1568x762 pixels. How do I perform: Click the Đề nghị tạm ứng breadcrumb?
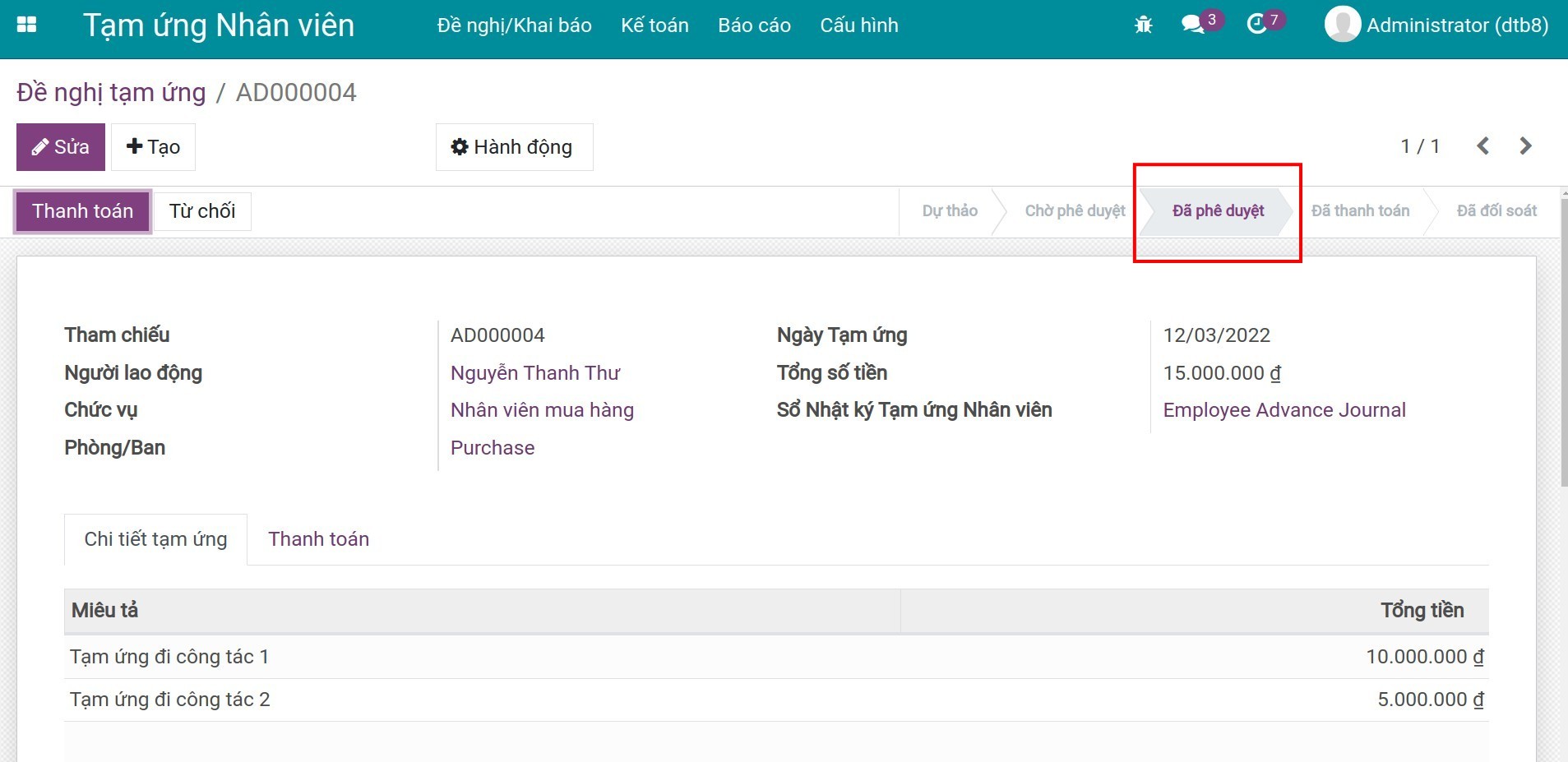(112, 93)
